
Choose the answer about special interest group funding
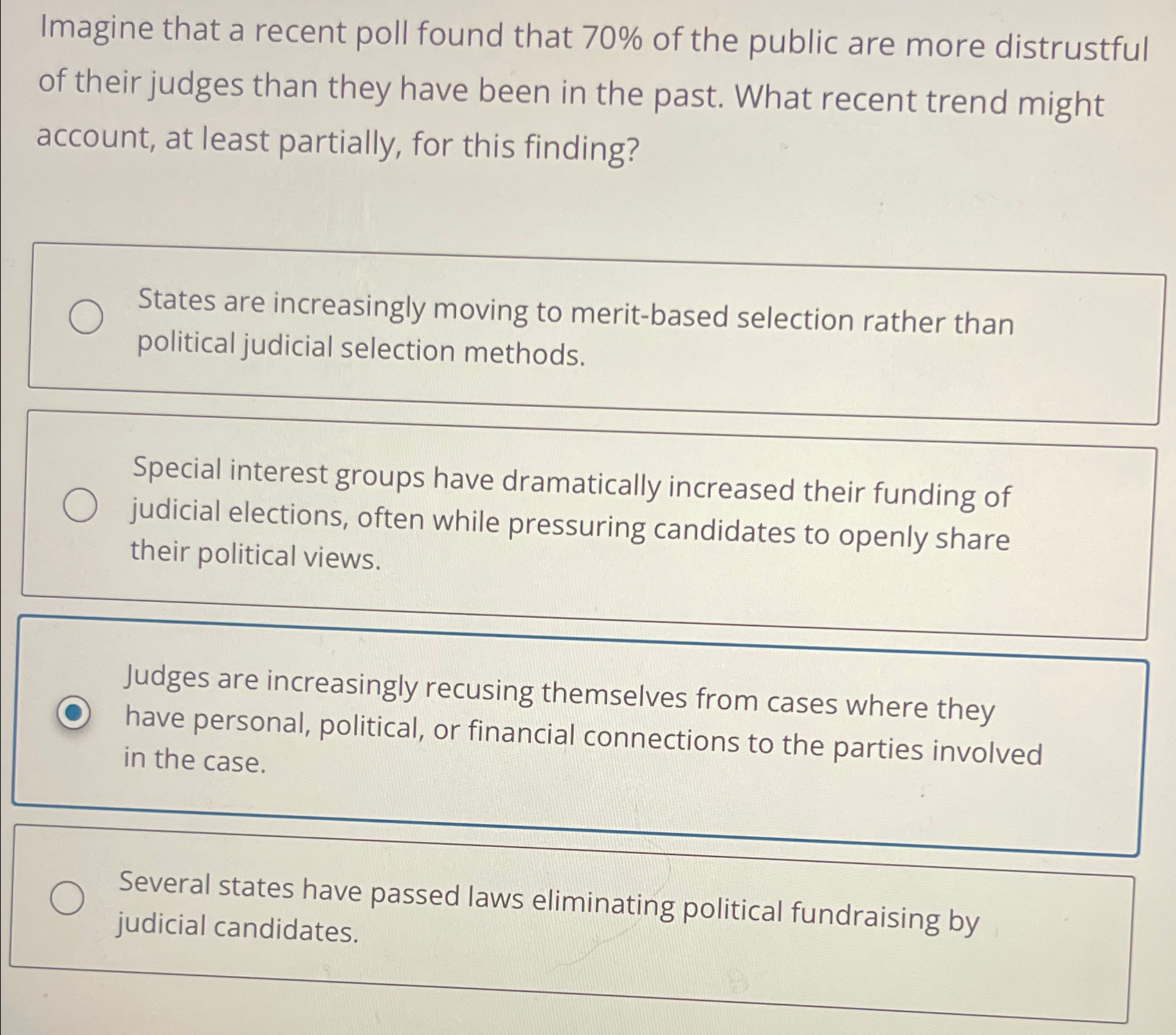[568, 512]
